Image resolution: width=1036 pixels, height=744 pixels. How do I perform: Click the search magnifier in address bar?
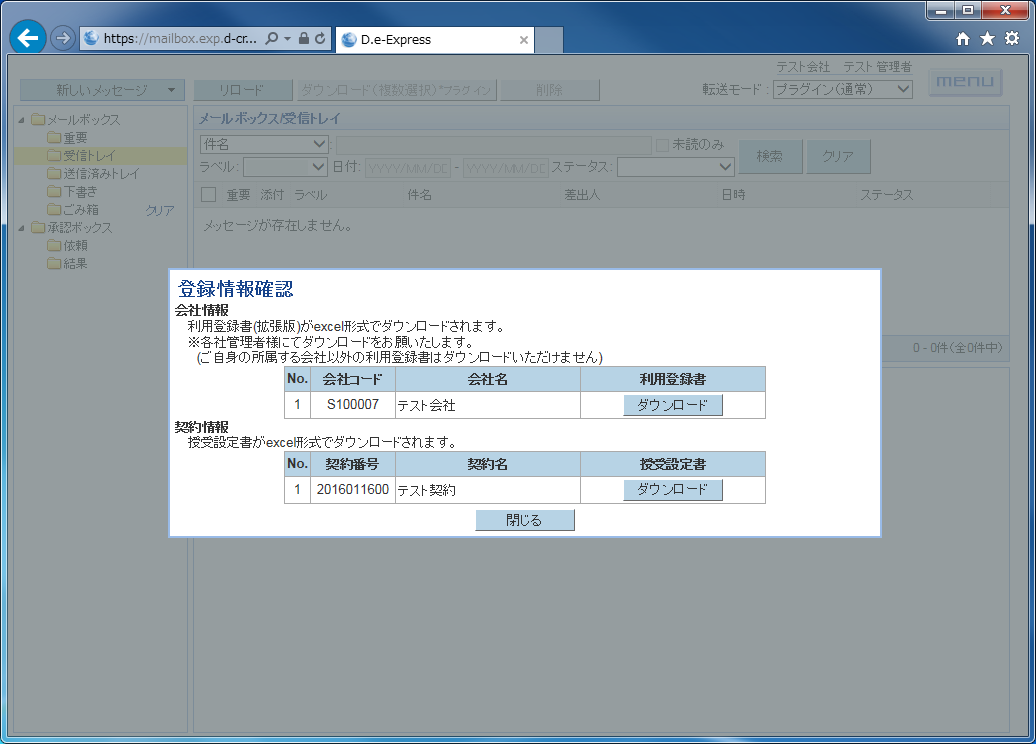point(272,39)
